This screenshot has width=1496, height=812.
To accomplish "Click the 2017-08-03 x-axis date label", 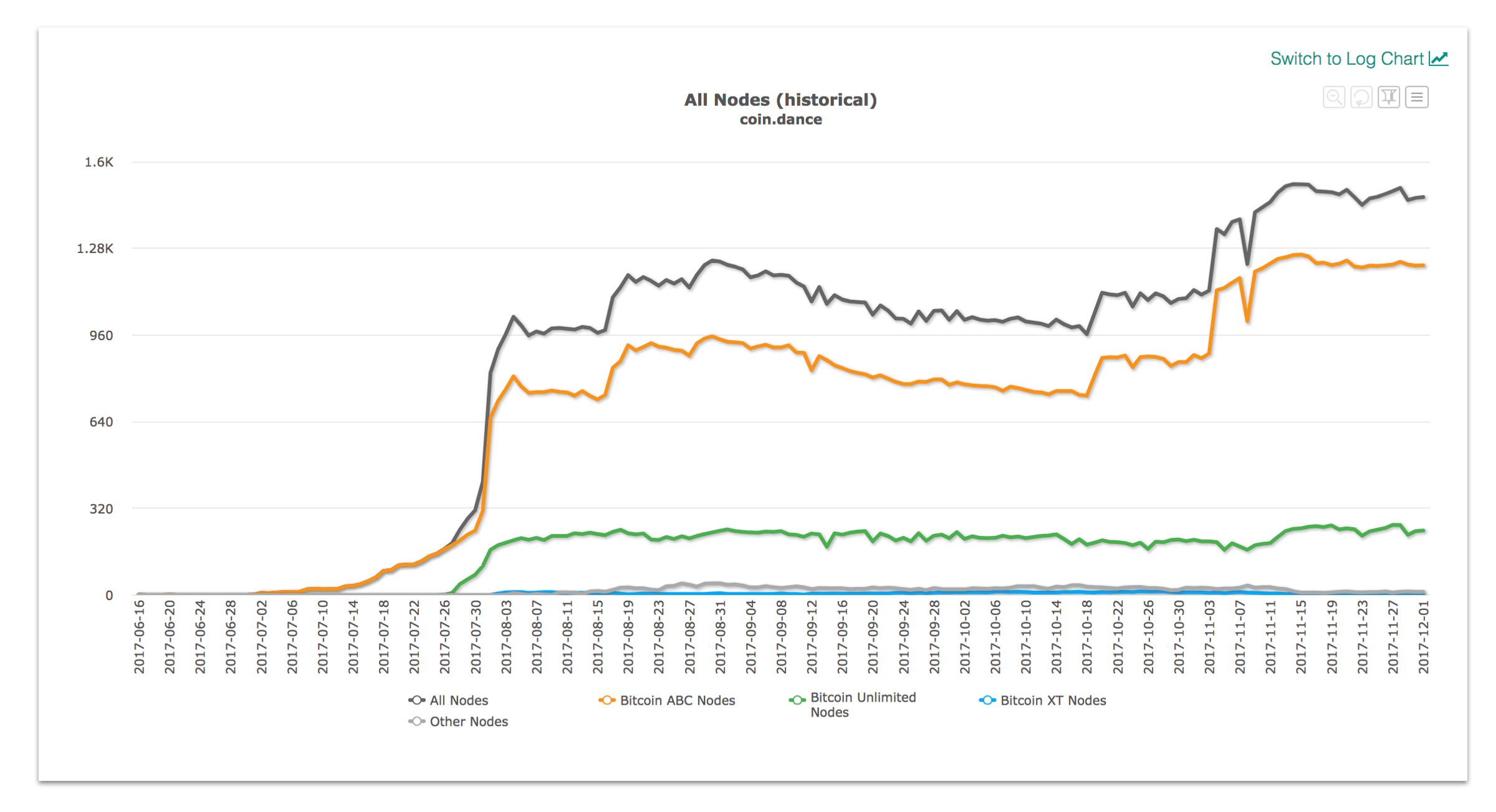I will click(x=506, y=637).
